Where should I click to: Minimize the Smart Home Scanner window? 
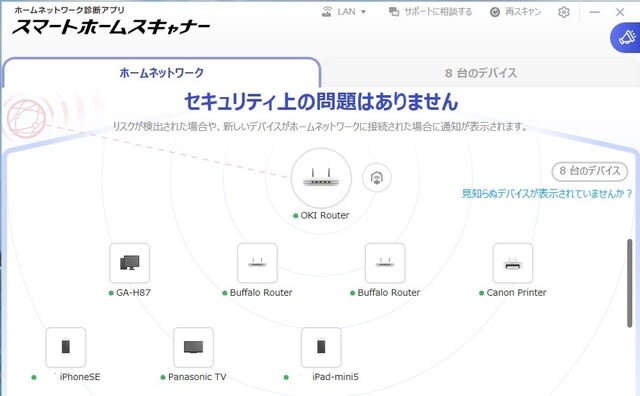[595, 12]
